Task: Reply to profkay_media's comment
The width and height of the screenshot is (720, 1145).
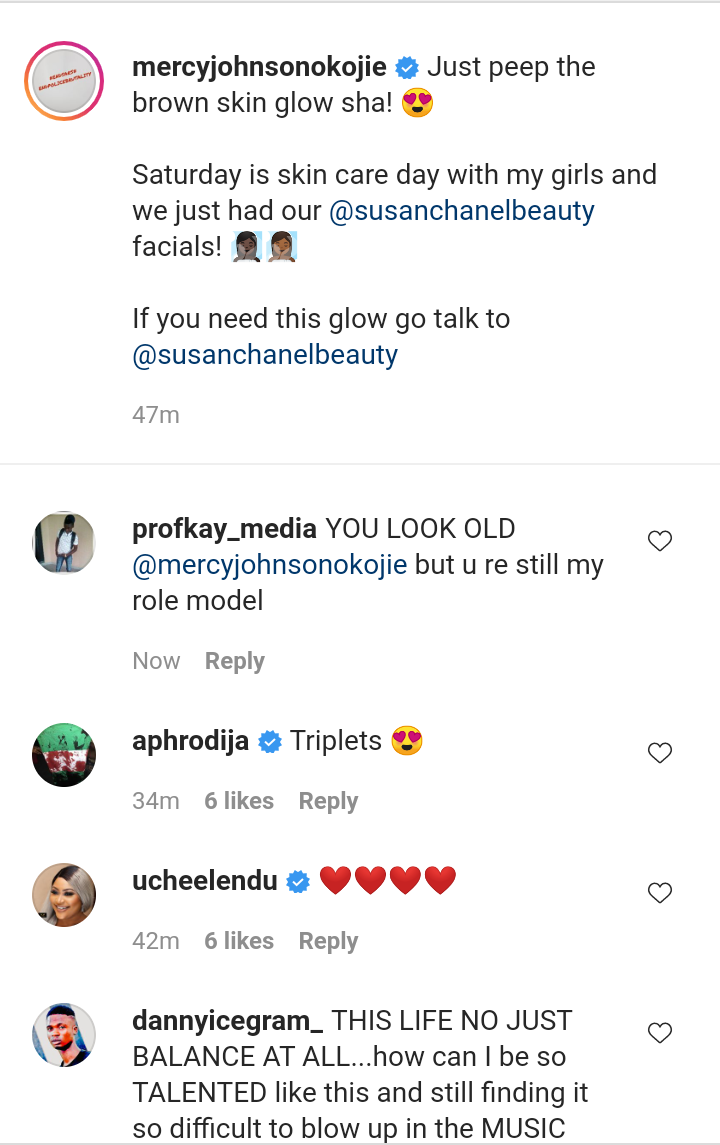Action: click(235, 661)
